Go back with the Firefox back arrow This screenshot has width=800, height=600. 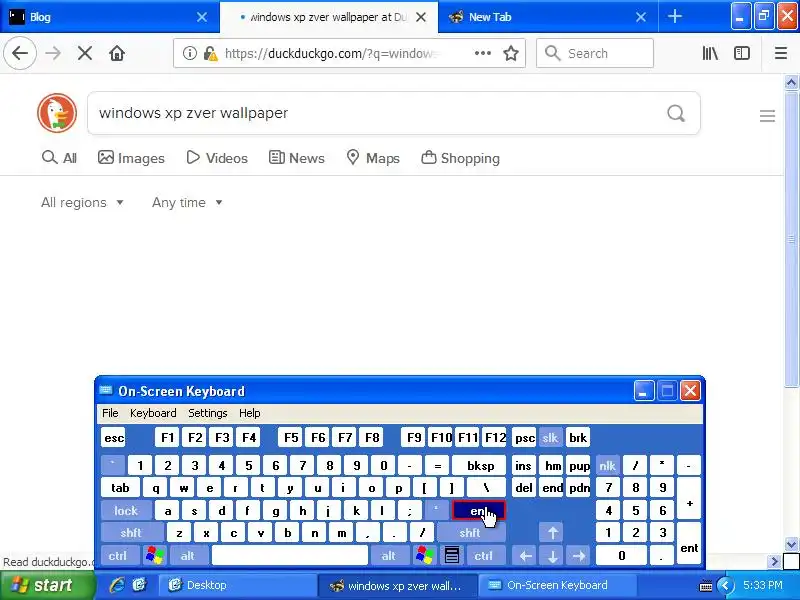pyautogui.click(x=20, y=53)
